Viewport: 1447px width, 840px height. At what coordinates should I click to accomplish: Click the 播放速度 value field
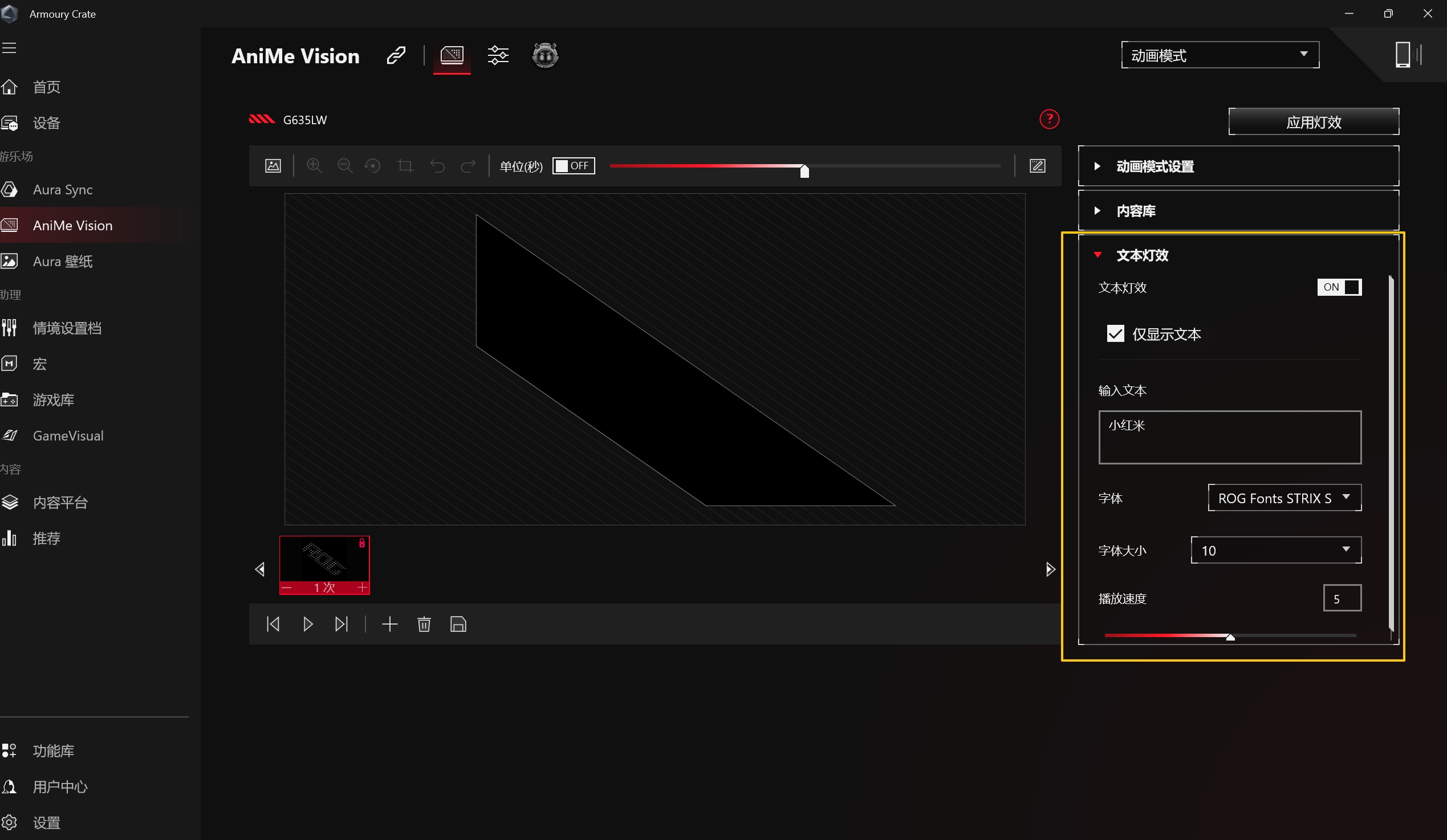coord(1342,598)
